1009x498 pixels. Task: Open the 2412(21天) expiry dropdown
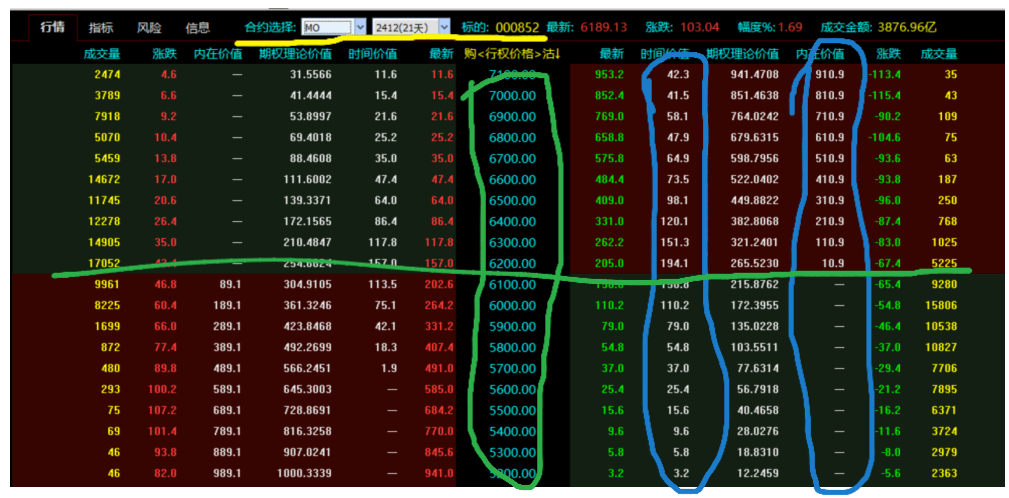point(404,28)
